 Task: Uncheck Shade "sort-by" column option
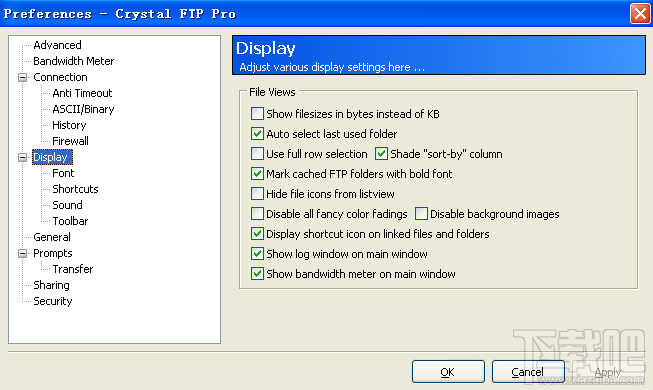pyautogui.click(x=381, y=154)
